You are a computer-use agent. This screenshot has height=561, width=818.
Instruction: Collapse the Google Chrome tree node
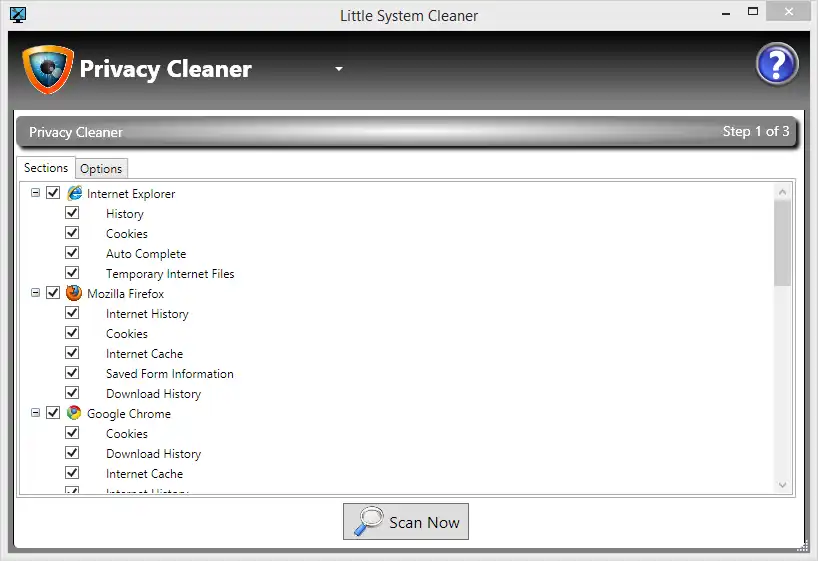point(35,413)
